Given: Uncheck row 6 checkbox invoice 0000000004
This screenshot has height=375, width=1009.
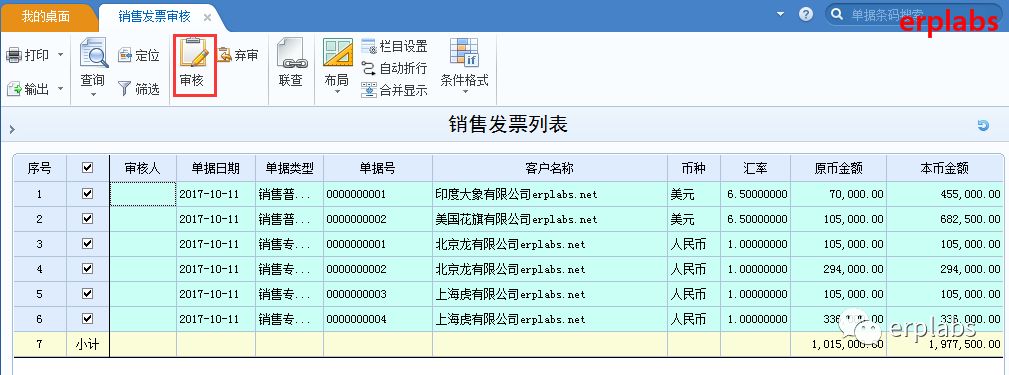Looking at the screenshot, I should click(x=88, y=319).
